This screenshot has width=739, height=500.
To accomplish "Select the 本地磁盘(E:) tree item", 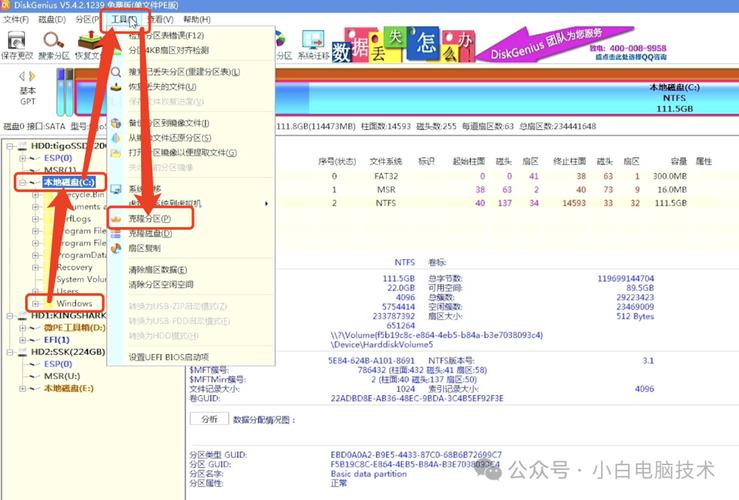I will point(69,388).
